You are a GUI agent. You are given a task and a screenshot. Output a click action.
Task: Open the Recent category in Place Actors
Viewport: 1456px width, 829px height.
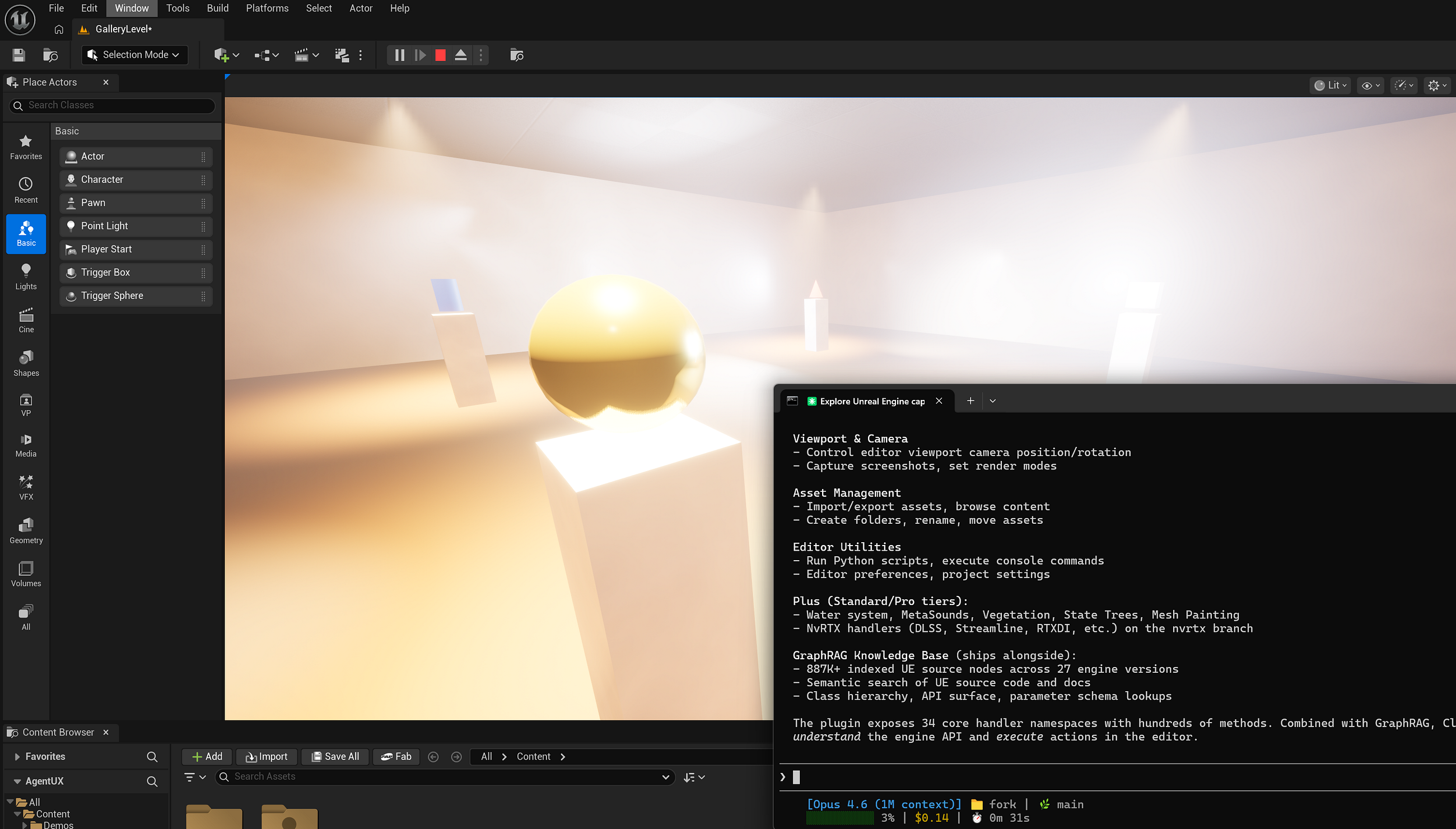26,190
